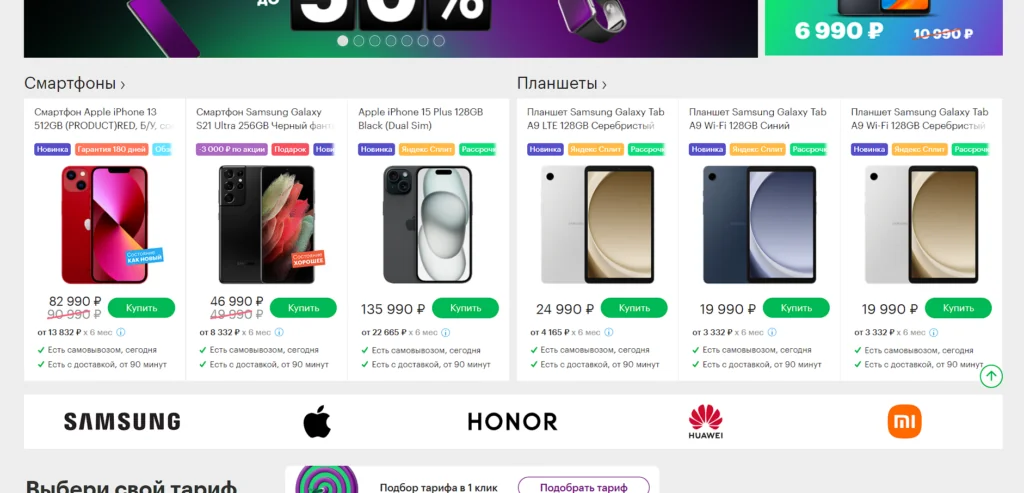The width and height of the screenshot is (1024, 493).
Task: Show installment info for iPhone 15 Plus
Action: point(445,332)
